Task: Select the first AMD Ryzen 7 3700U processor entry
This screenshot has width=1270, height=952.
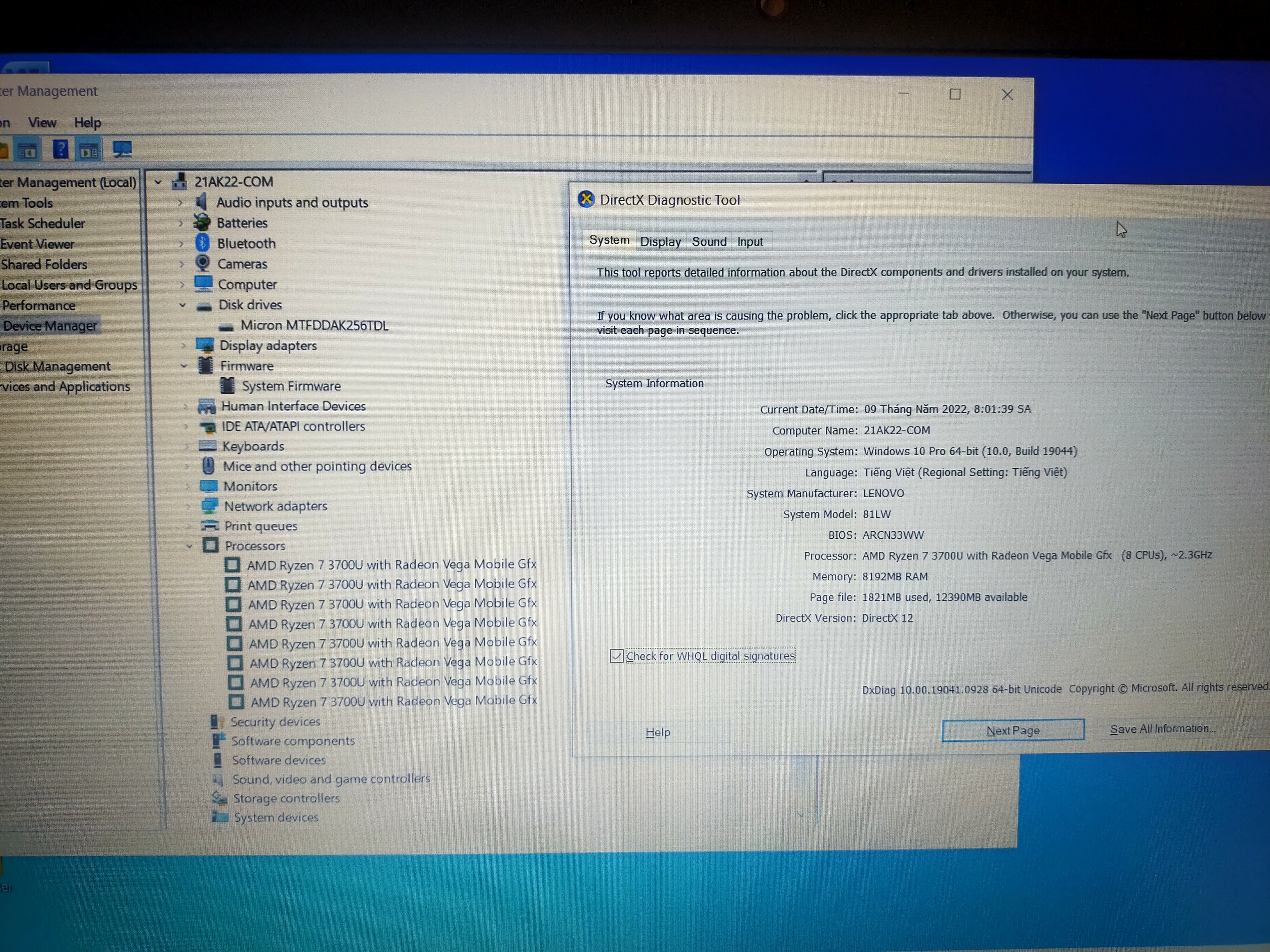Action: (x=392, y=564)
